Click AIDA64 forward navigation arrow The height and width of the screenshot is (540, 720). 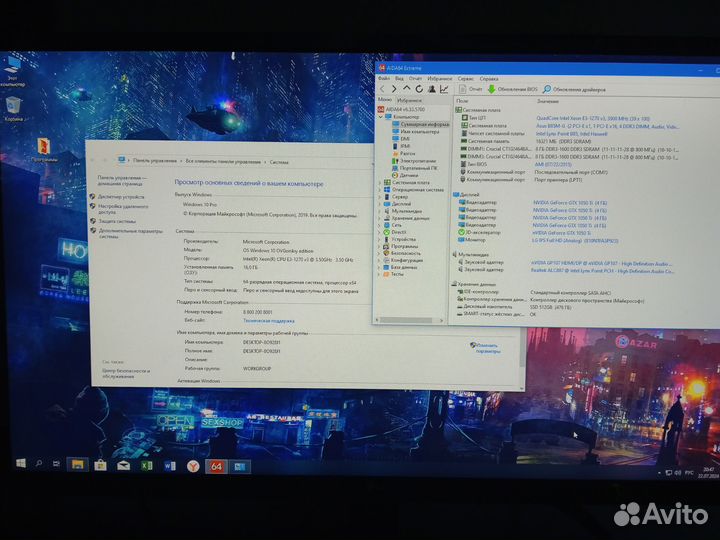pos(394,89)
